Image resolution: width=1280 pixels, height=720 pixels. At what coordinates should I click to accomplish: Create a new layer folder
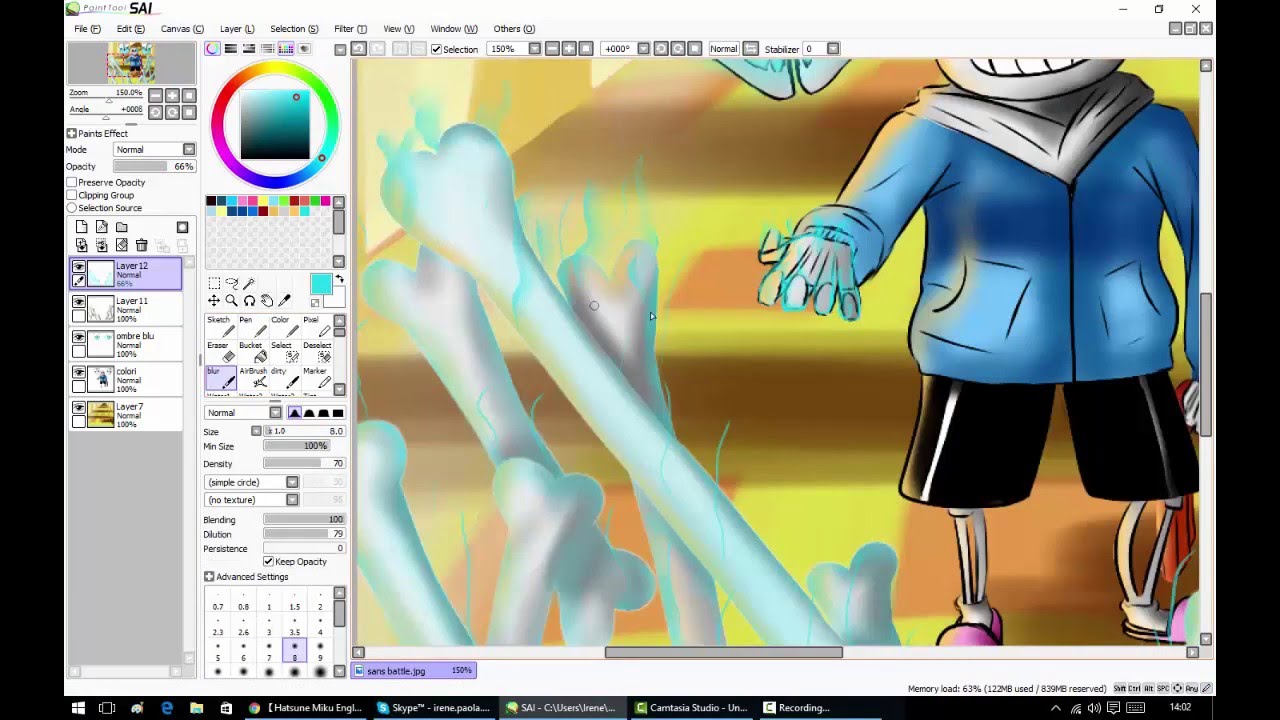coord(122,228)
